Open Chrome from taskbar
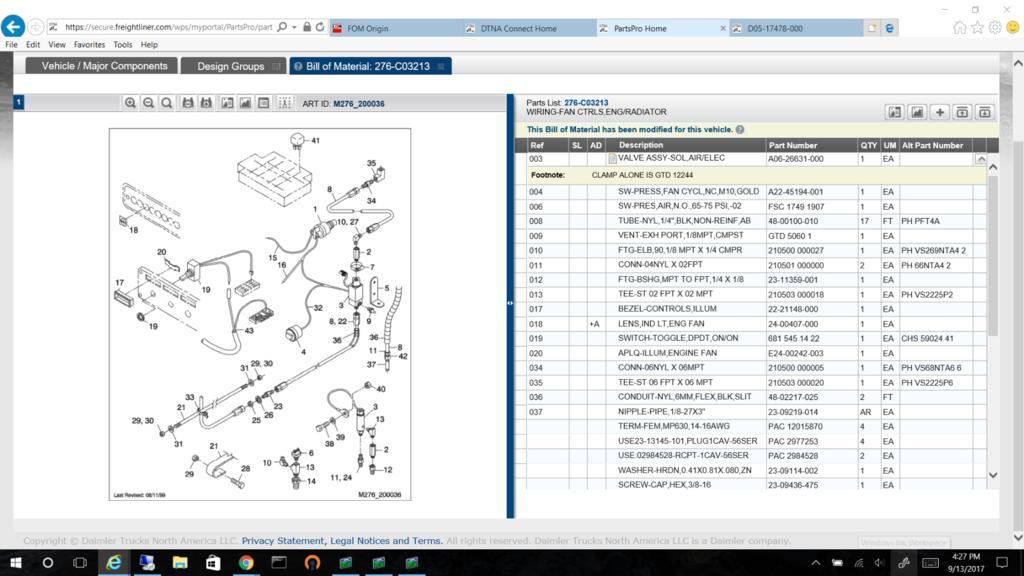 pyautogui.click(x=246, y=562)
